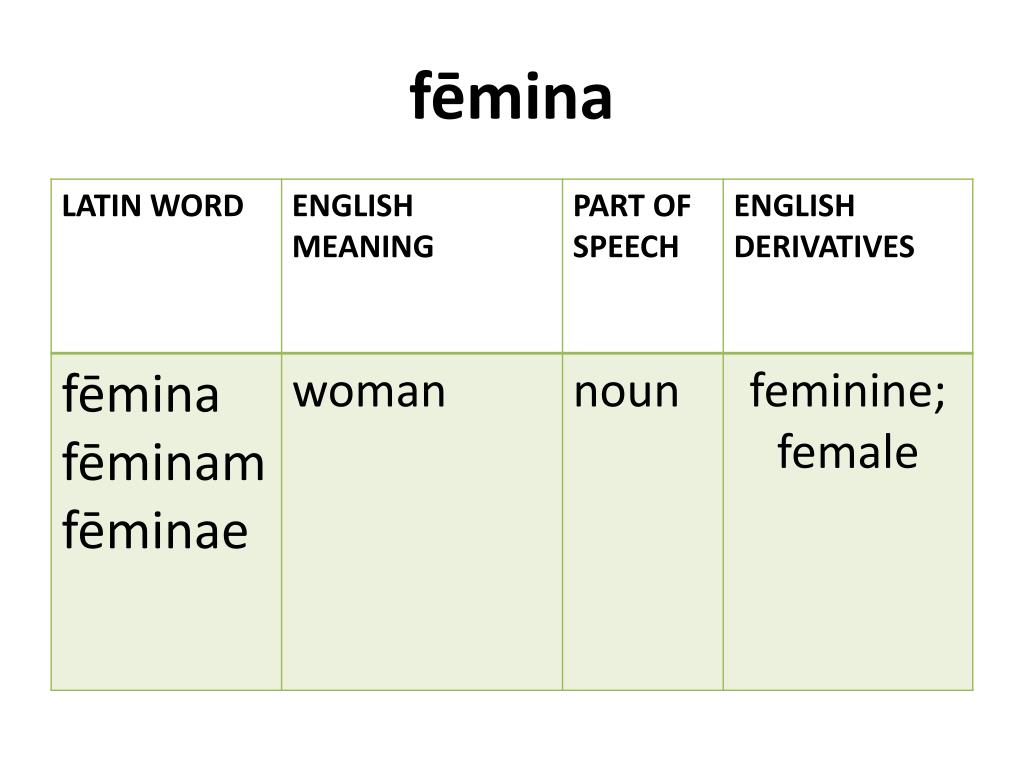Viewport: 1024px width, 768px height.
Task: Click the word DERIVATIVES in header
Action: tap(824, 247)
